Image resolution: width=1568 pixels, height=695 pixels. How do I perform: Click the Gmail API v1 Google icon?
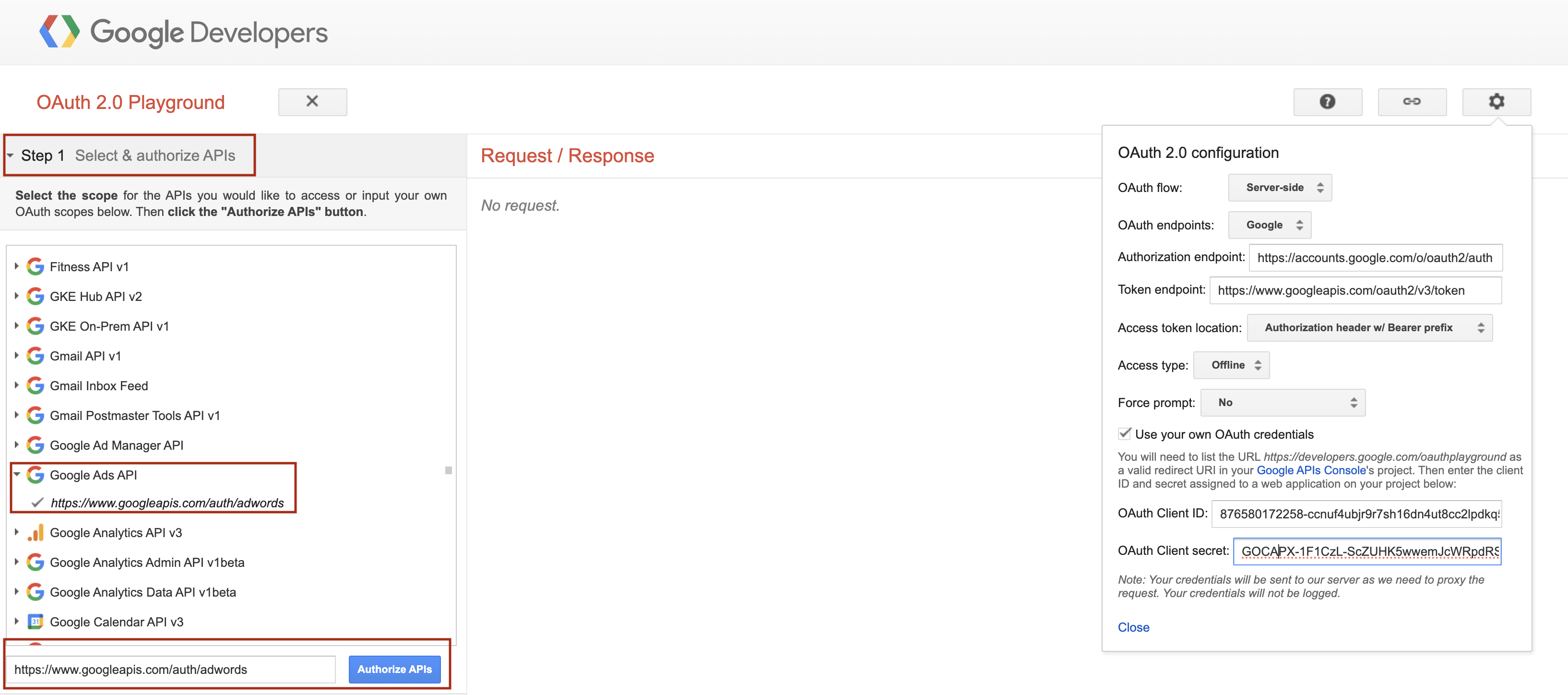[x=36, y=356]
